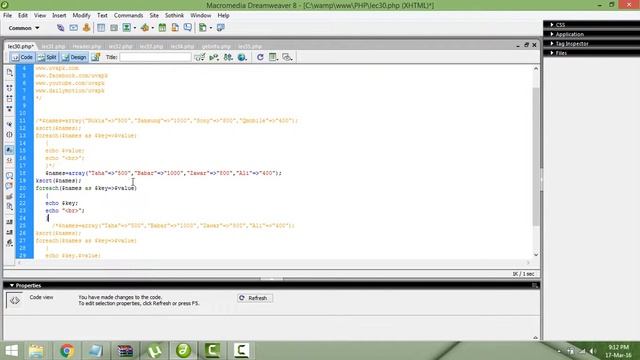The image size is (640, 360).
Task: Open the Open Documents list in coding toolbar
Action: [9, 73]
